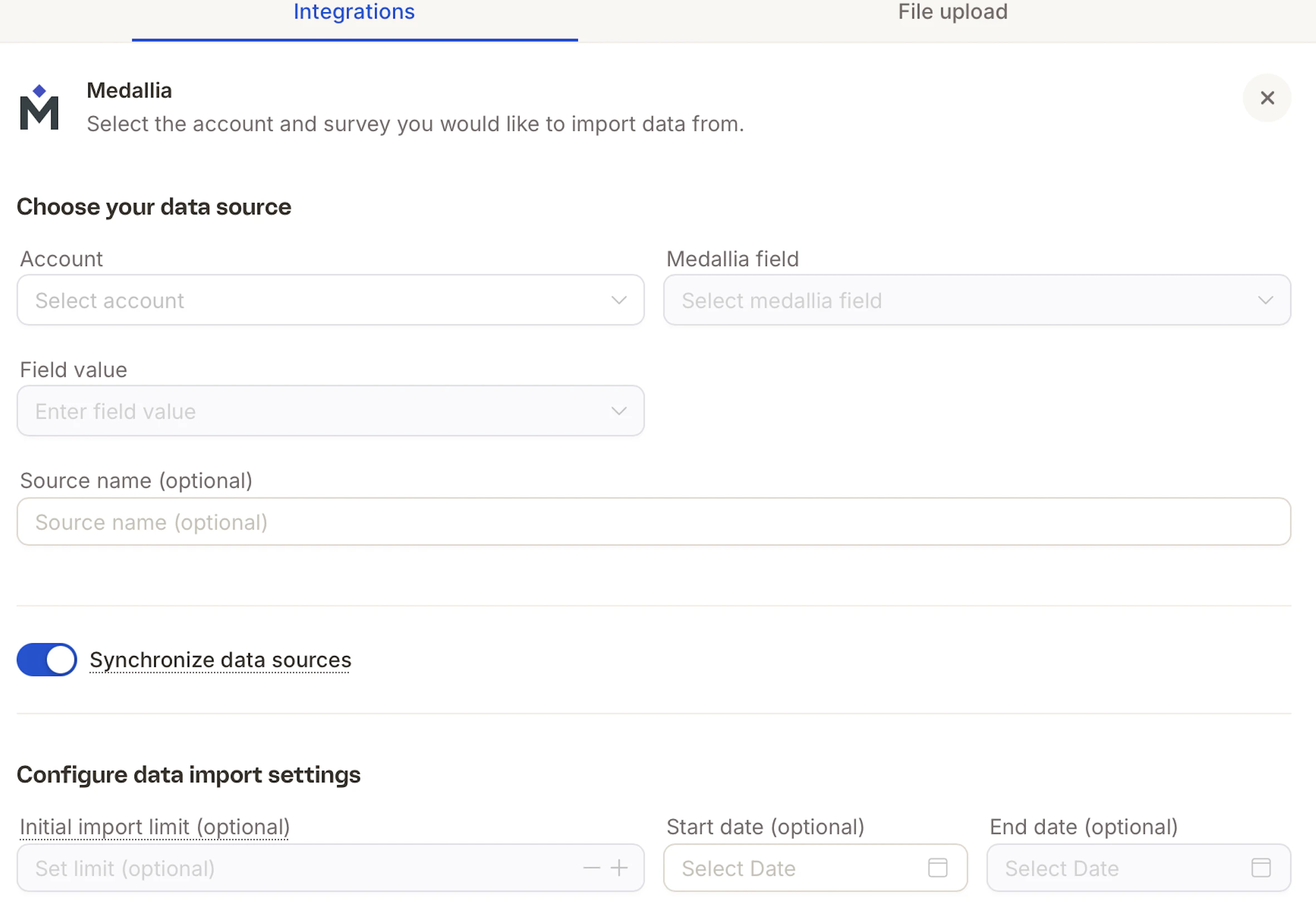Expand the Enter field value dropdown

pyautogui.click(x=330, y=411)
